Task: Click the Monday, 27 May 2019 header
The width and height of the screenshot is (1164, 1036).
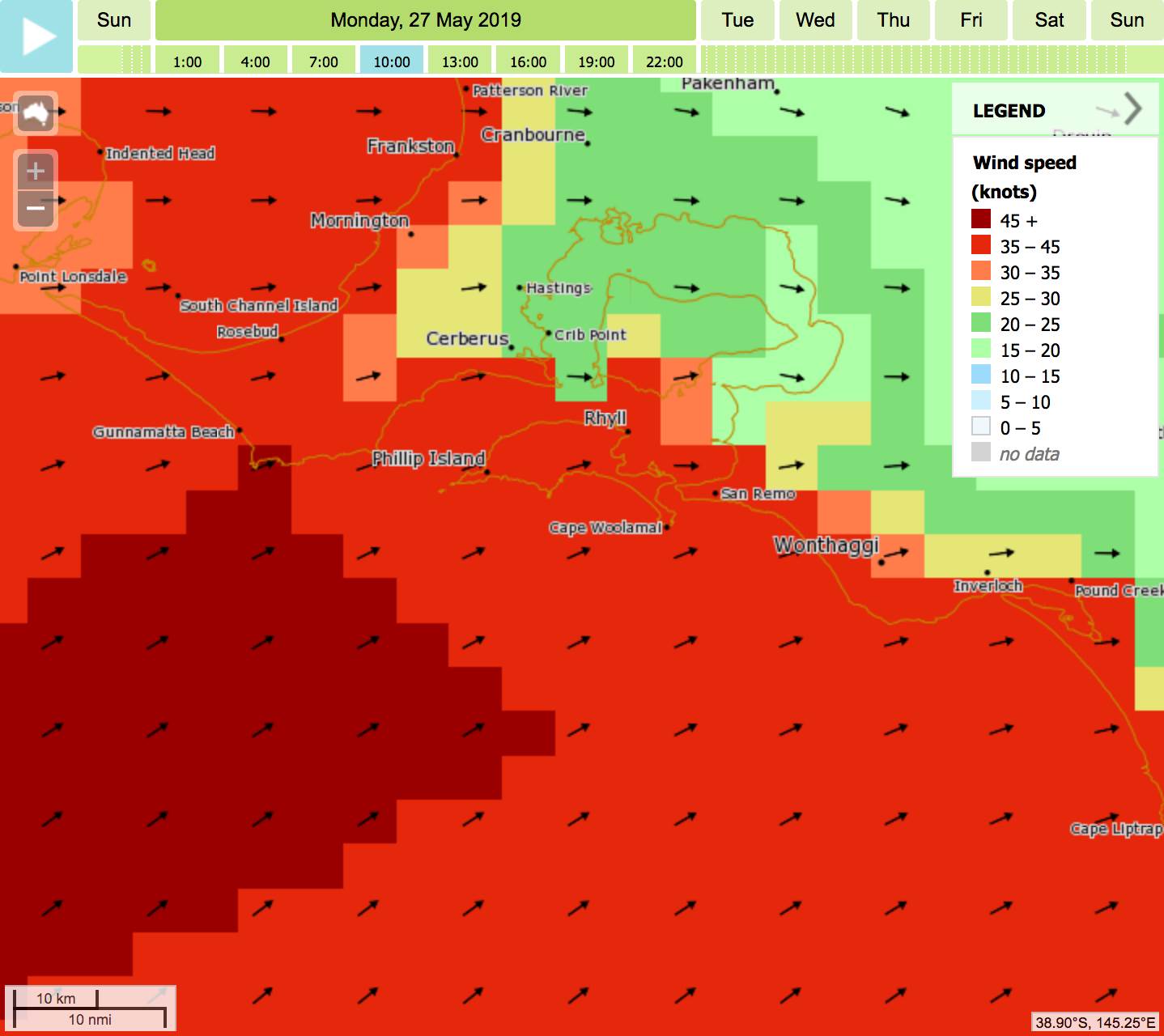Action: point(426,20)
